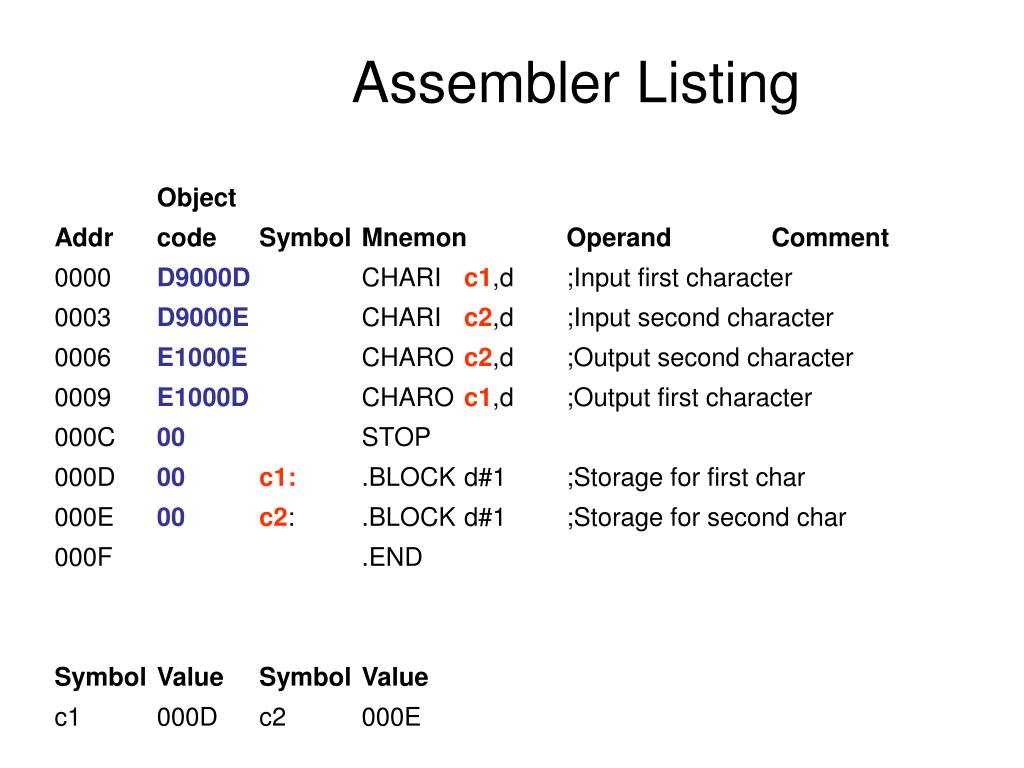Select address 000F in listing
Viewport: 1024px width, 768px height.
83,558
